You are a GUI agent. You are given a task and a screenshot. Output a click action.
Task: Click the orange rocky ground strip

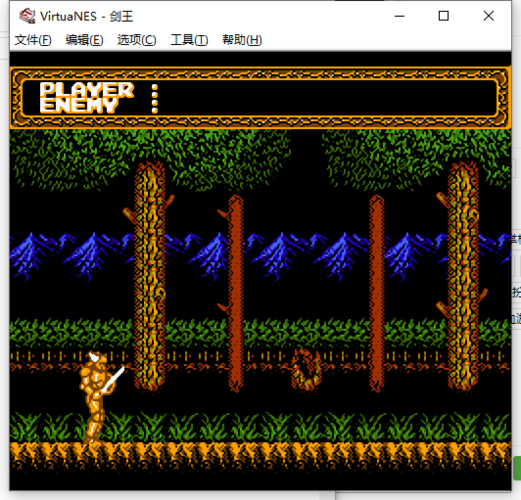(260, 455)
